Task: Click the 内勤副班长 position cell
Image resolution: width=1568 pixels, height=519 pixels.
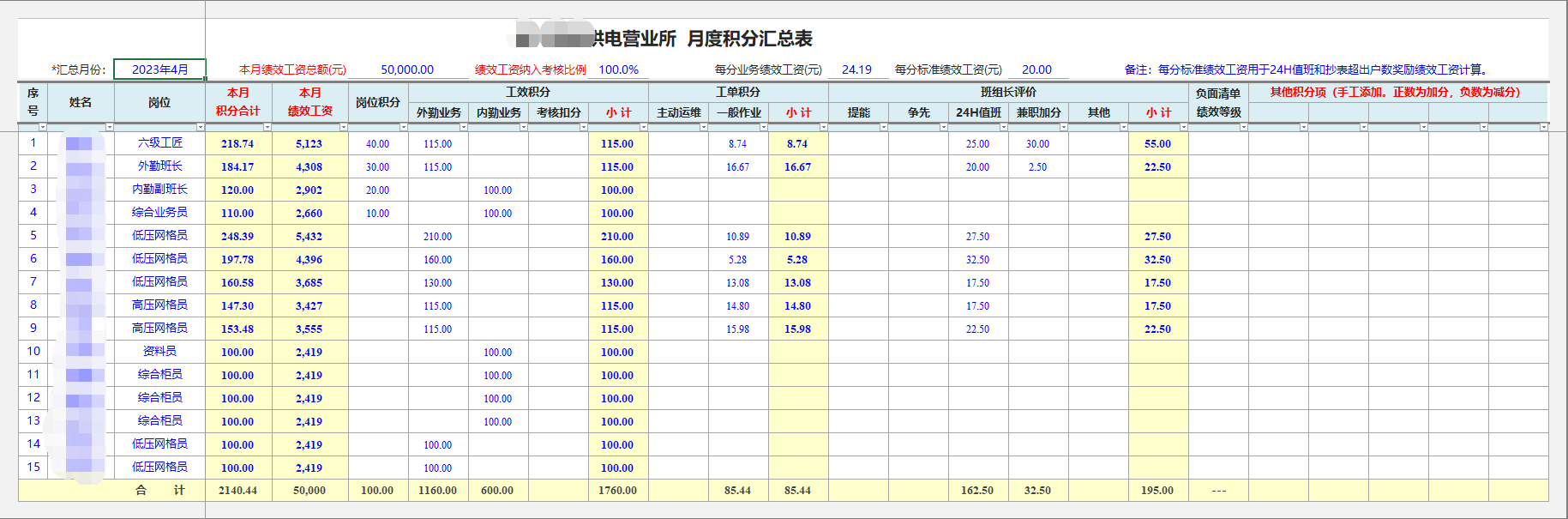Action: [159, 190]
